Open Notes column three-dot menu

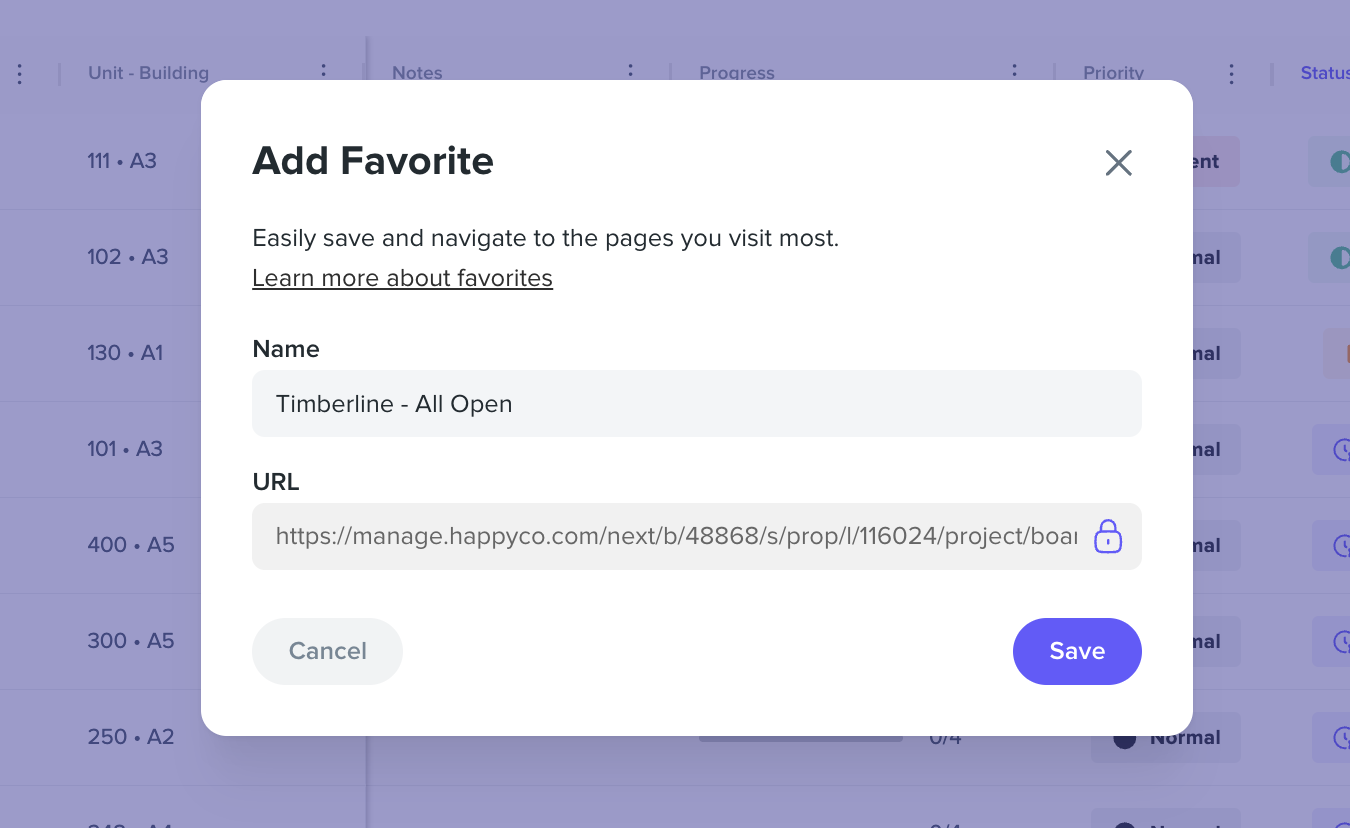(x=630, y=72)
